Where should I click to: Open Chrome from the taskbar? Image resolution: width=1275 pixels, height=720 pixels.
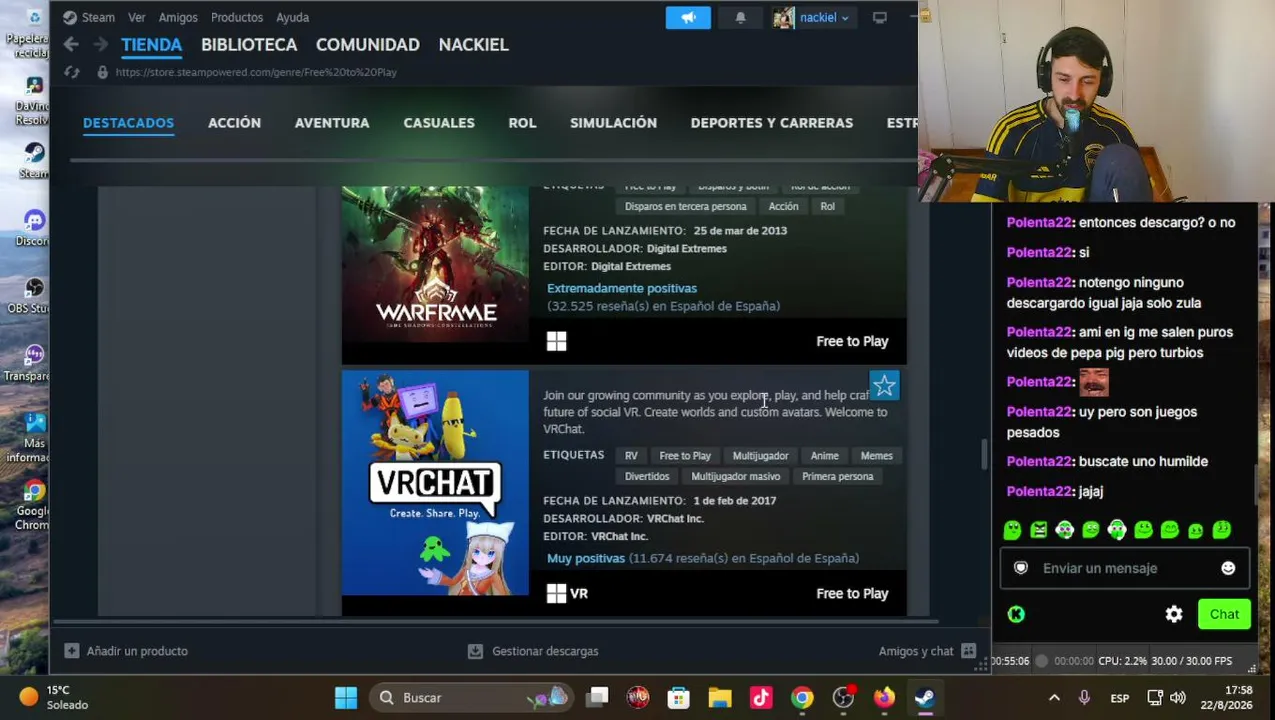click(802, 697)
